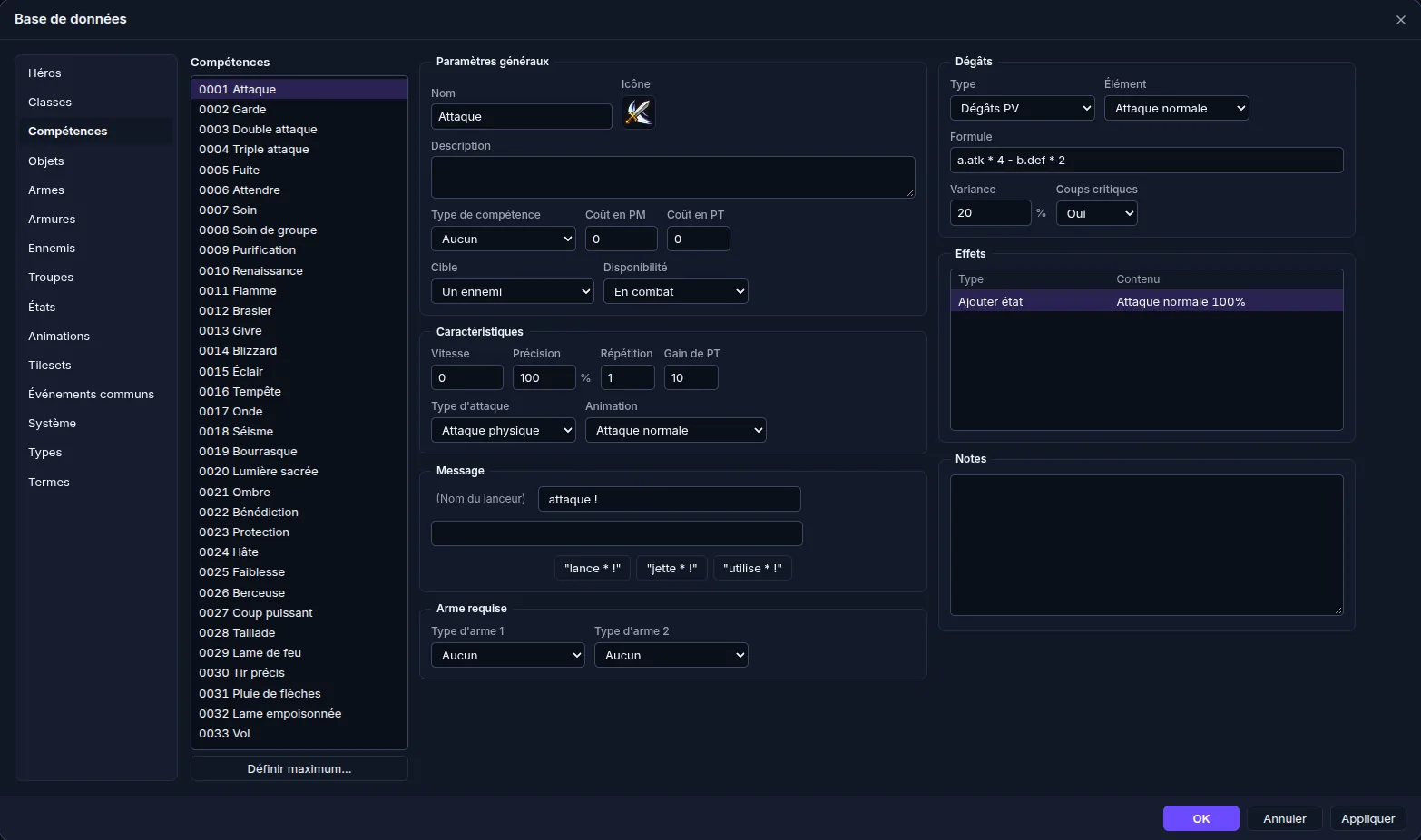Open the Disponibilité dropdown
Screen dimensions: 1421x840
[x=676, y=291]
